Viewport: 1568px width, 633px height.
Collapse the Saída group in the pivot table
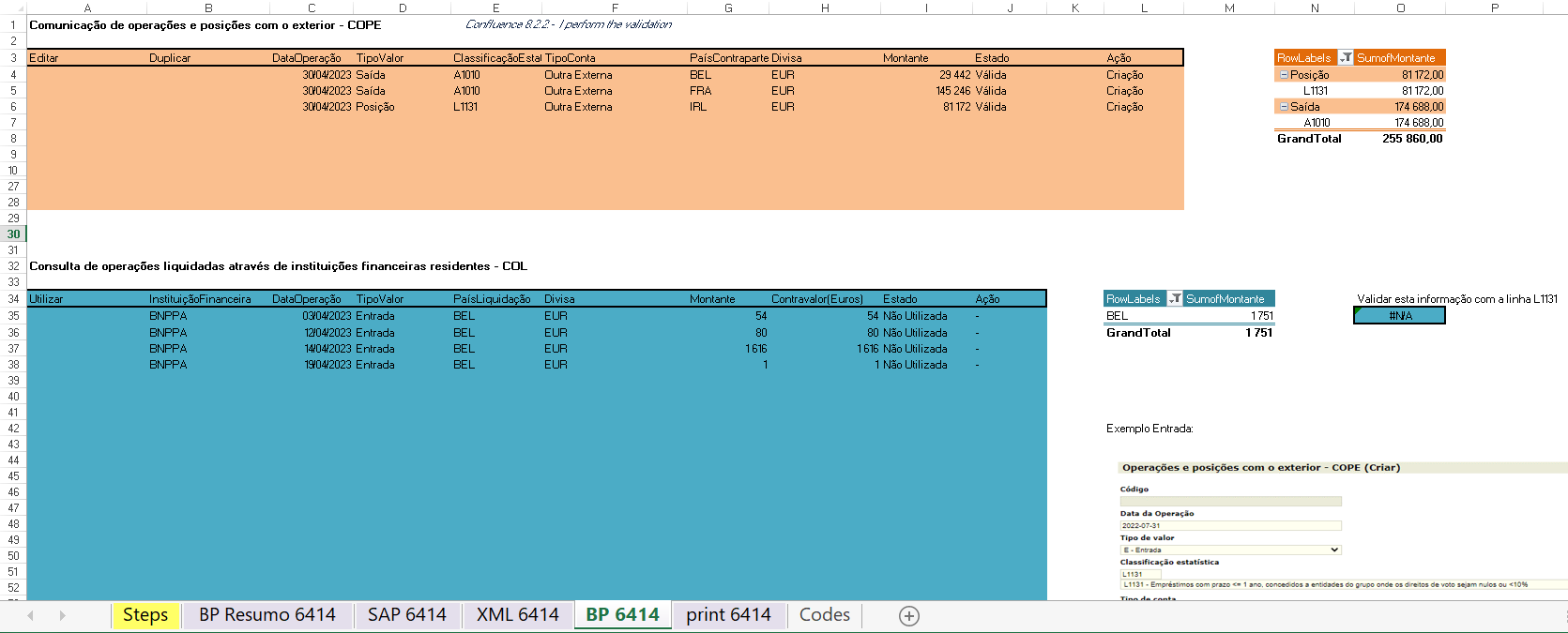click(1284, 107)
